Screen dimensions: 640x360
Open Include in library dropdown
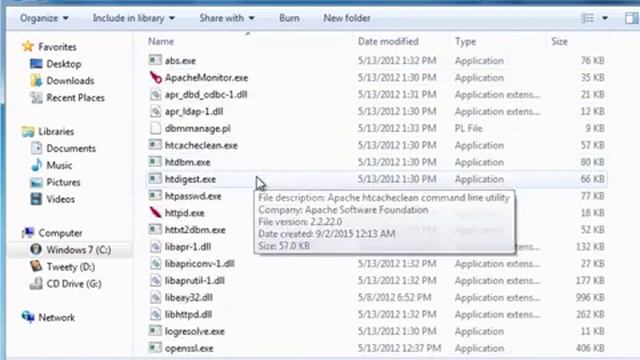[133, 18]
